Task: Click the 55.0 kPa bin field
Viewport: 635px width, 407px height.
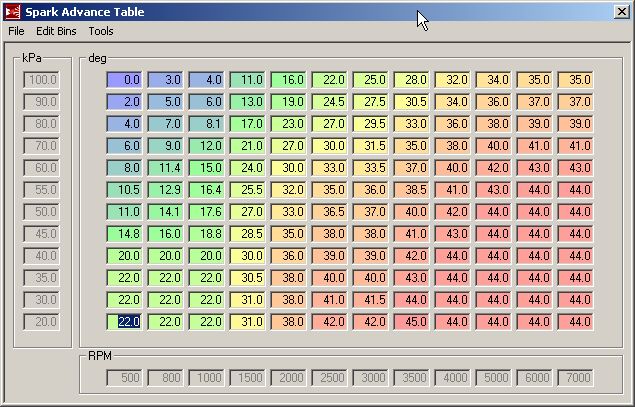Action: tap(41, 189)
